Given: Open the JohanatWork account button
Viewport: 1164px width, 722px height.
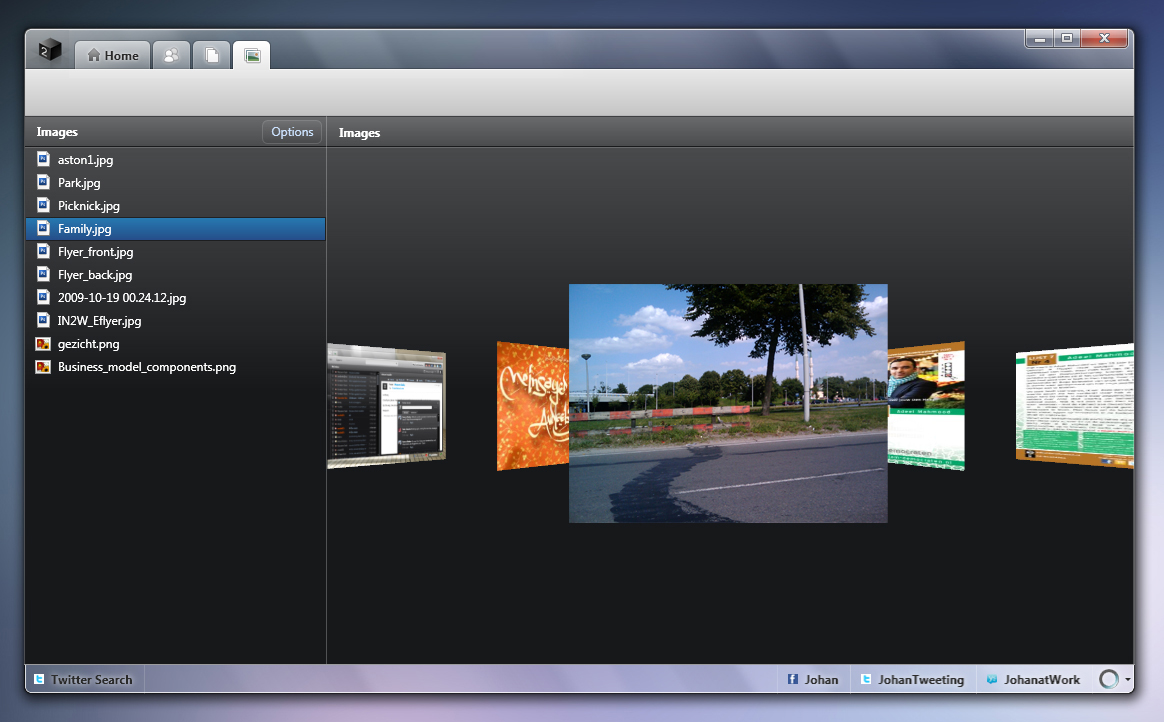Looking at the screenshot, I should click(1033, 680).
